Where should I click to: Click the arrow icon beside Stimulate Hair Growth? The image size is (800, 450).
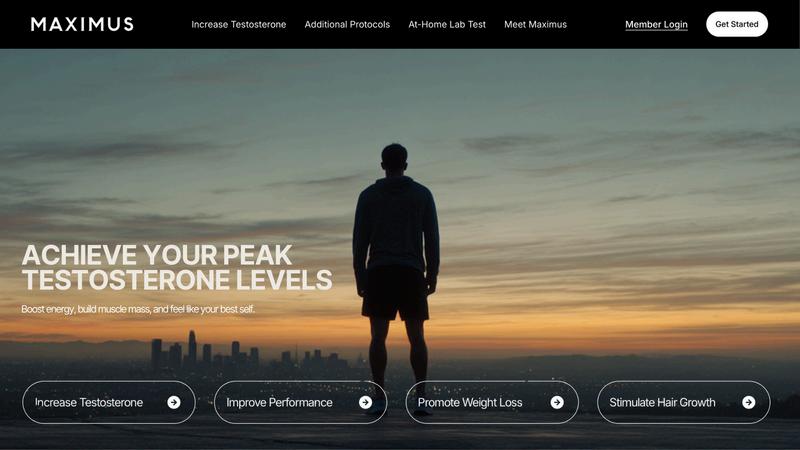[x=748, y=403]
